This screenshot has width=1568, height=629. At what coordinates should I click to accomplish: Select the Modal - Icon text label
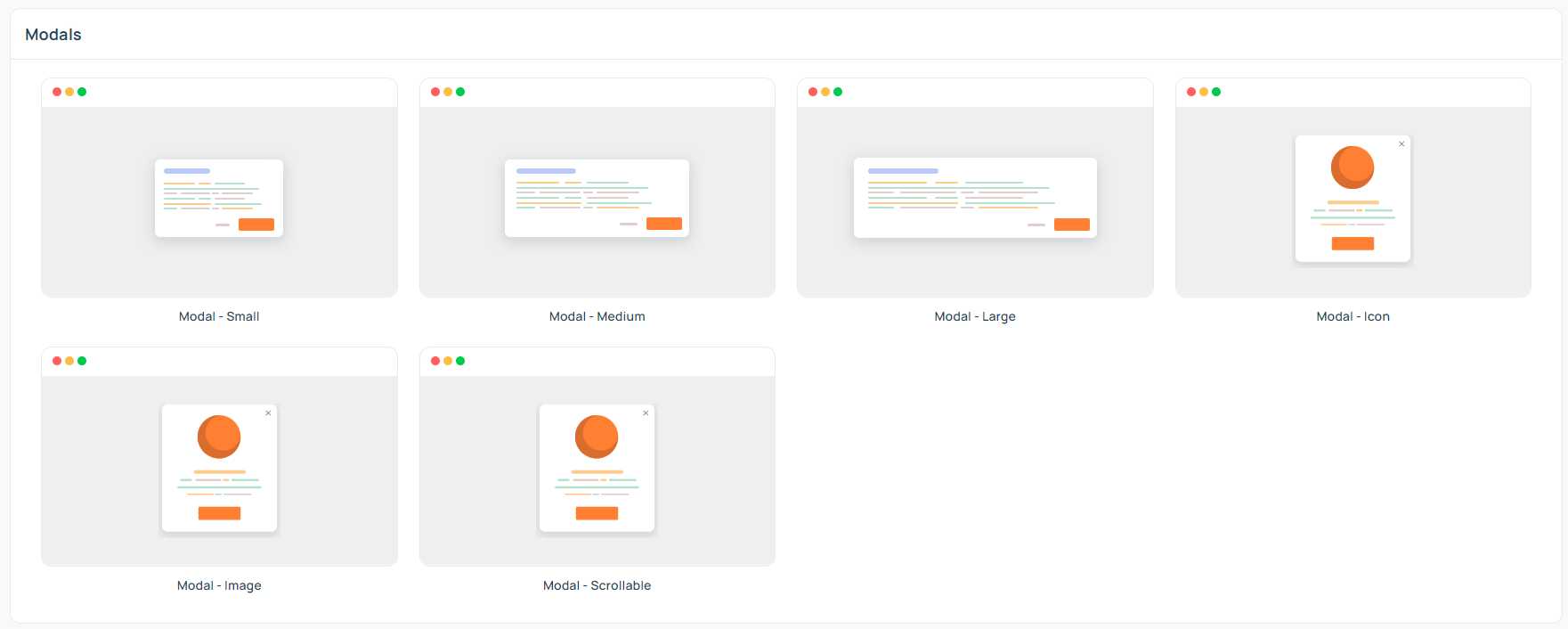(x=1353, y=316)
